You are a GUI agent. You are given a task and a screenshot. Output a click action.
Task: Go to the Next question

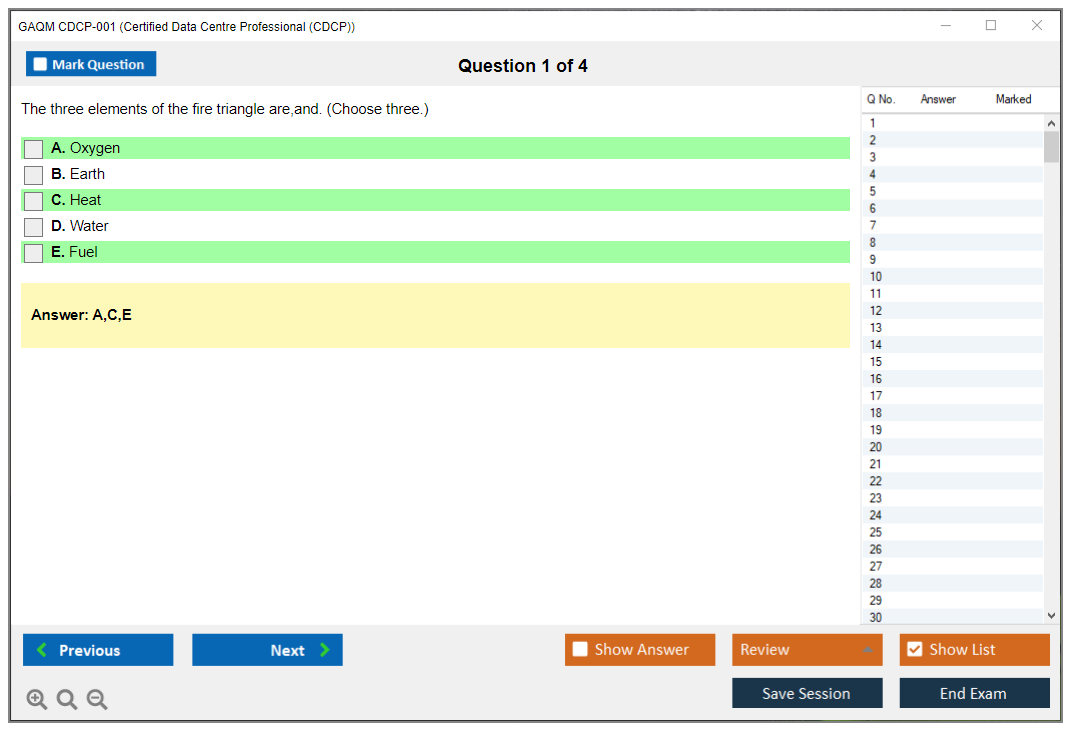pyautogui.click(x=267, y=650)
